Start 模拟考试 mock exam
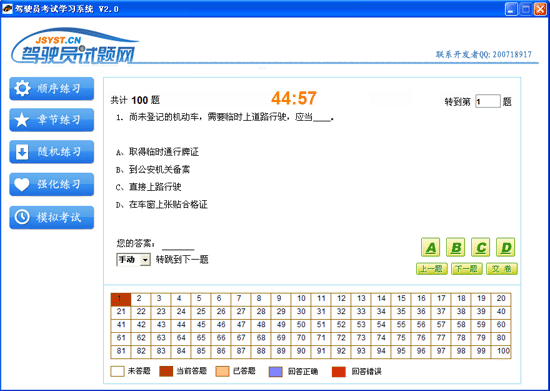Viewport: 550px width, 391px height. point(52,217)
